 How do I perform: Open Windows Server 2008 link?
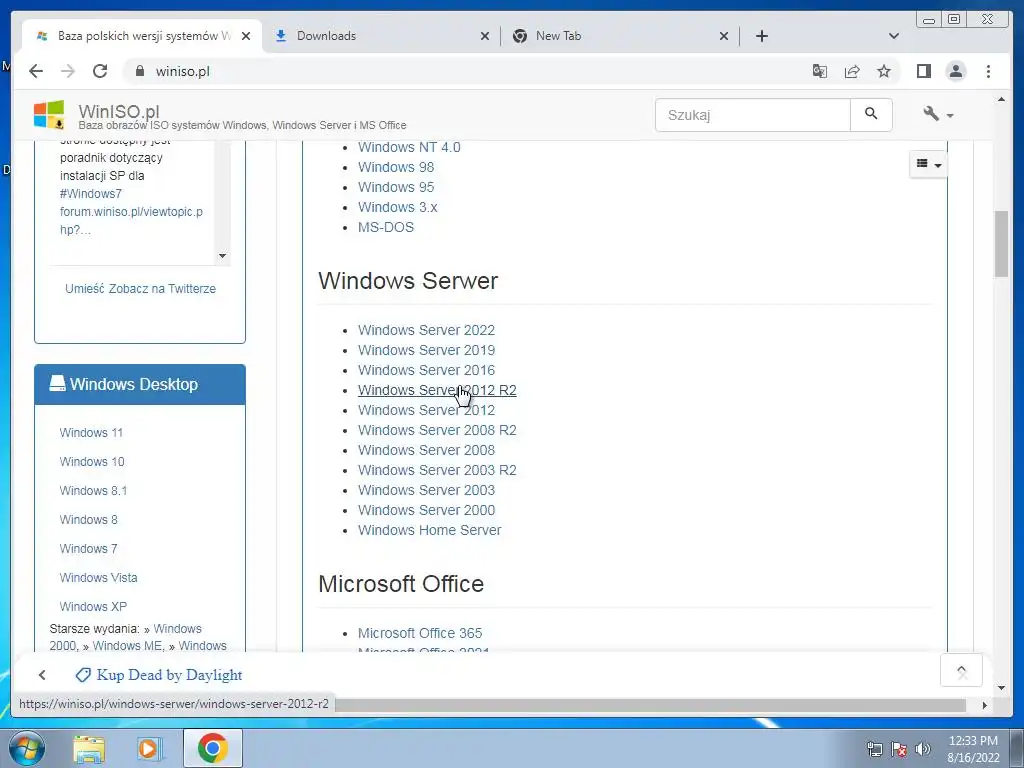coord(426,451)
